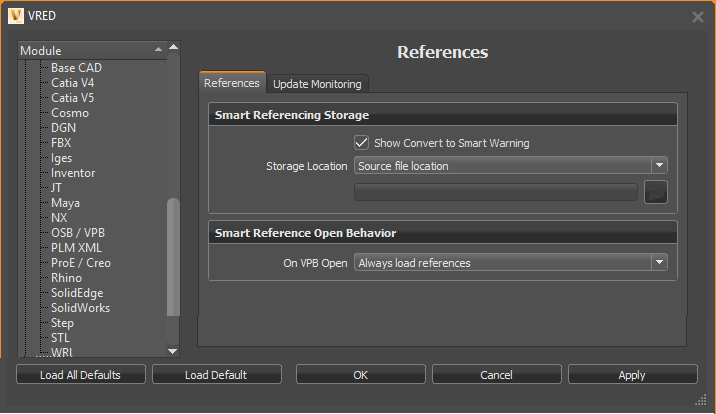This screenshot has width=716, height=414.
Task: Click the Smart Reference Open Behavior header
Action: [442, 233]
